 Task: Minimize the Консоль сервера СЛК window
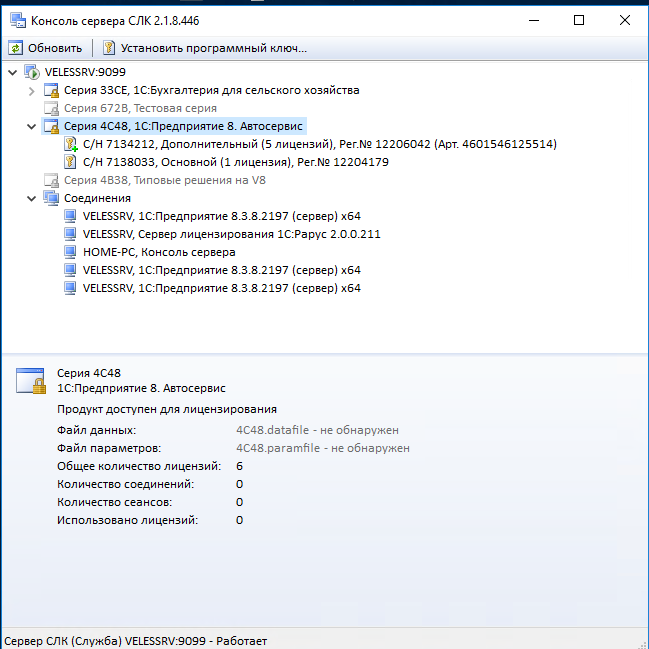(534, 20)
